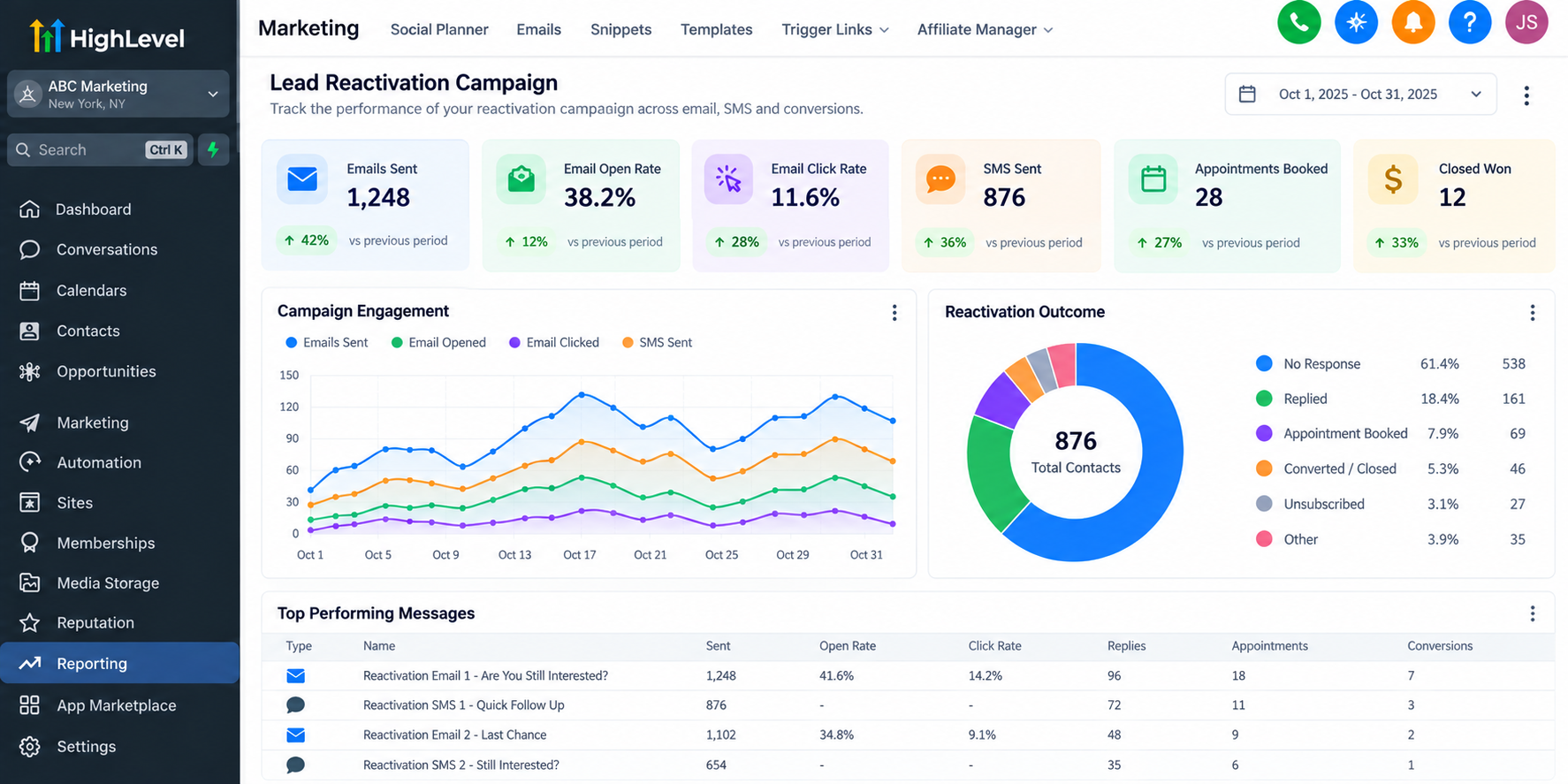Open the blue sparkle assistant icon
Viewport: 1568px width, 784px height.
(1356, 22)
